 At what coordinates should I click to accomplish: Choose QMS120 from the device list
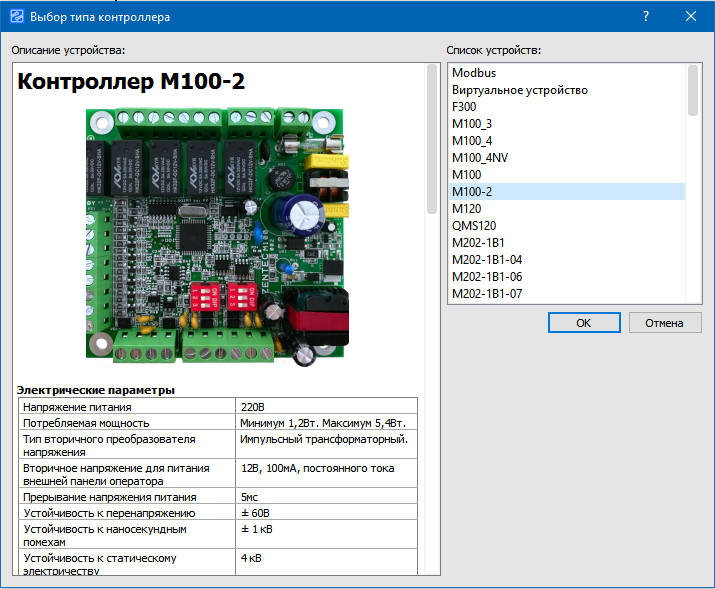(x=473, y=226)
